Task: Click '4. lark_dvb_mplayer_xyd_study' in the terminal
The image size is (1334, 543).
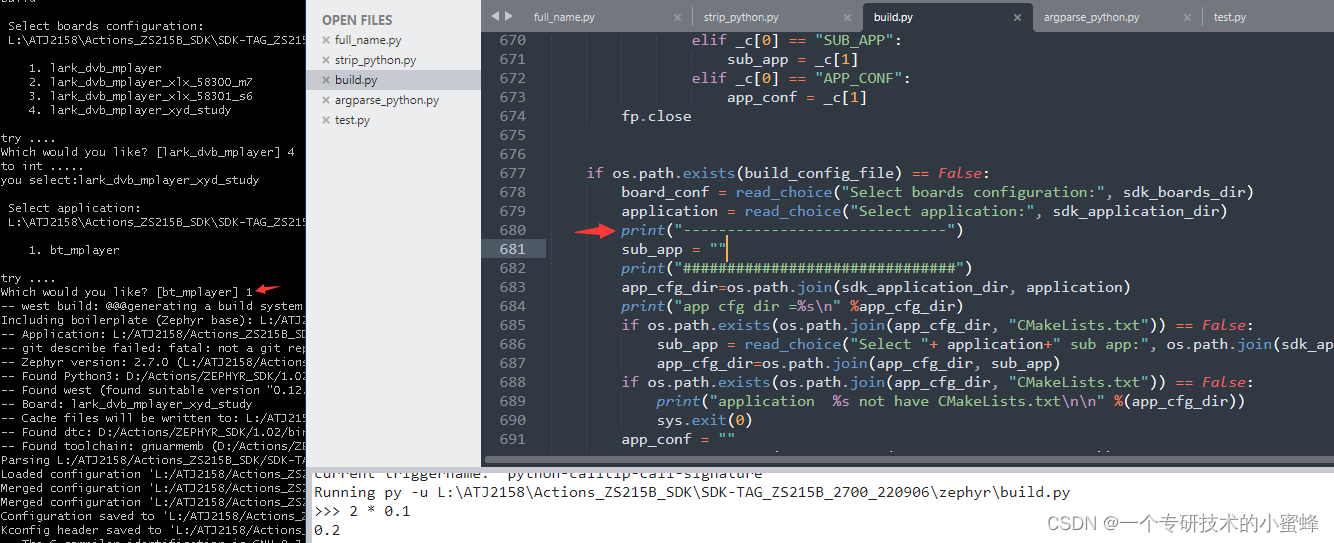Action: [x=130, y=110]
